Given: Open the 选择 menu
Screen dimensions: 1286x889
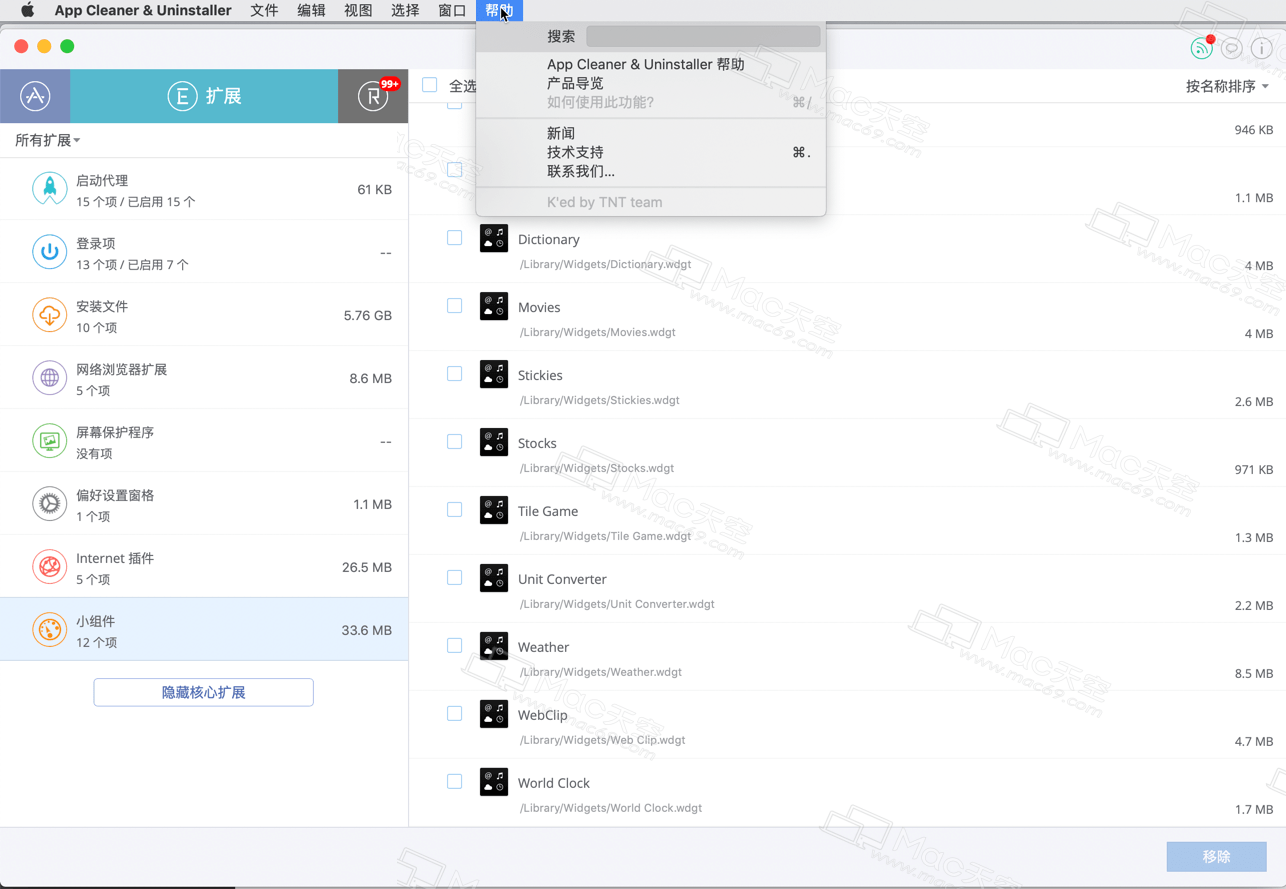Looking at the screenshot, I should 405,10.
